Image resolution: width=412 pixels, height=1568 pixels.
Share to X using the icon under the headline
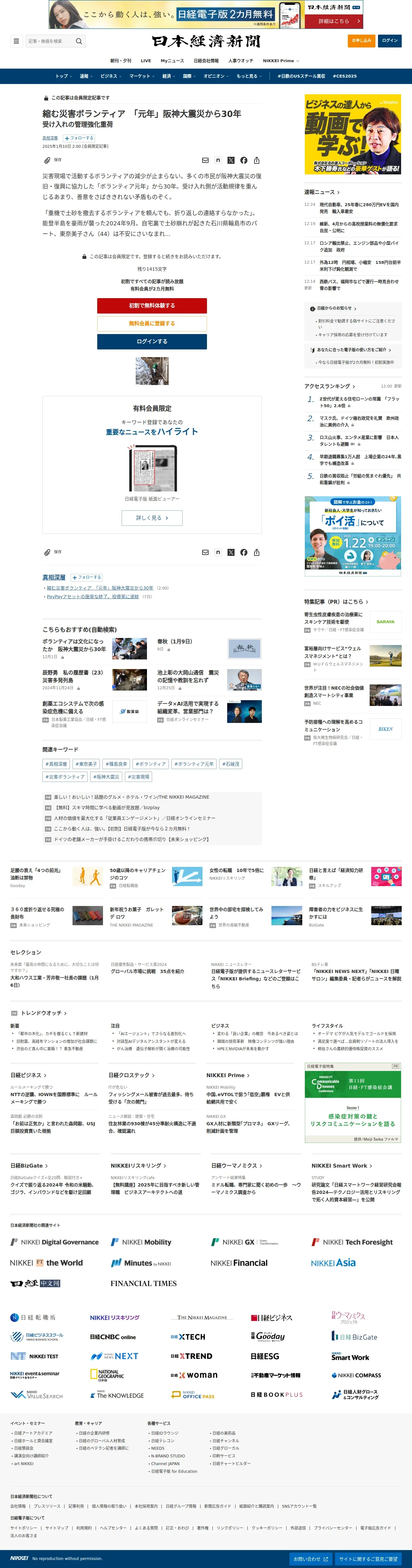point(231,160)
